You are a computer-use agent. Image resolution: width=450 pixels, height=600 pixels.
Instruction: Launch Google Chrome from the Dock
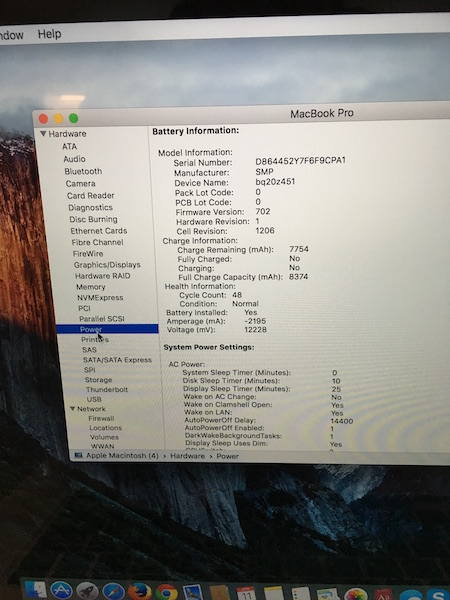tap(166, 592)
